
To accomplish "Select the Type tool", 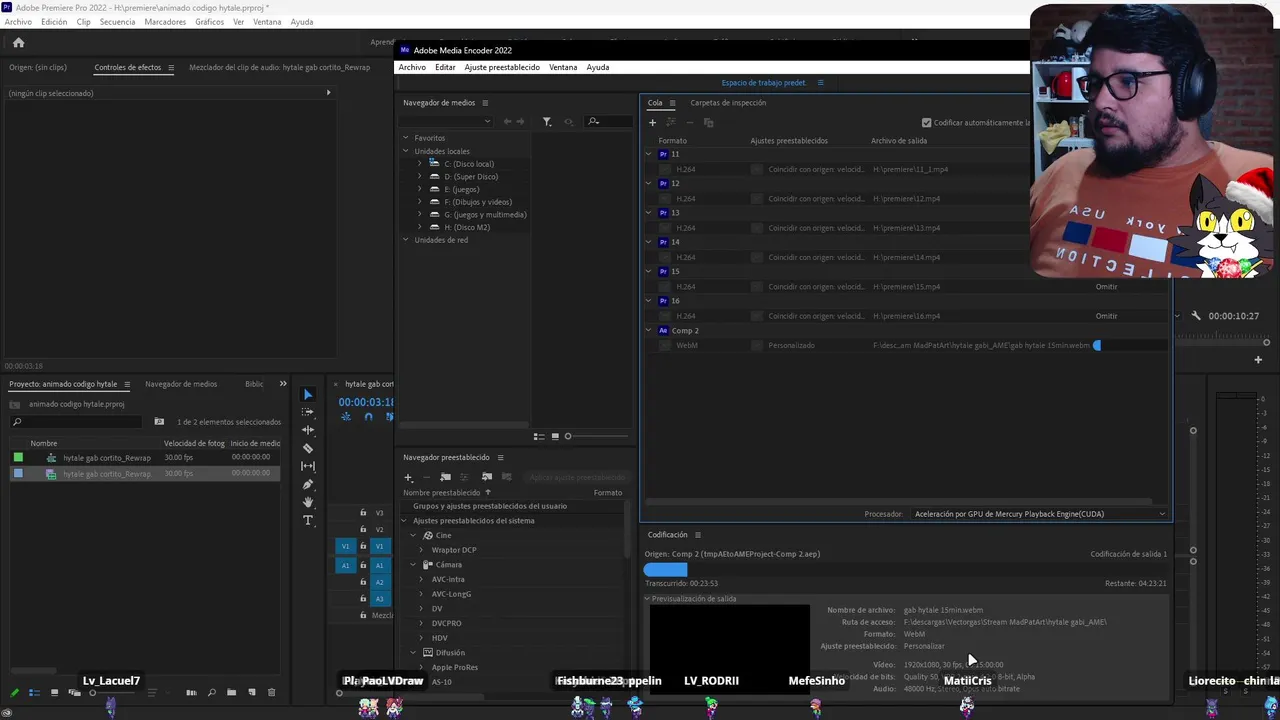I will coord(308,520).
